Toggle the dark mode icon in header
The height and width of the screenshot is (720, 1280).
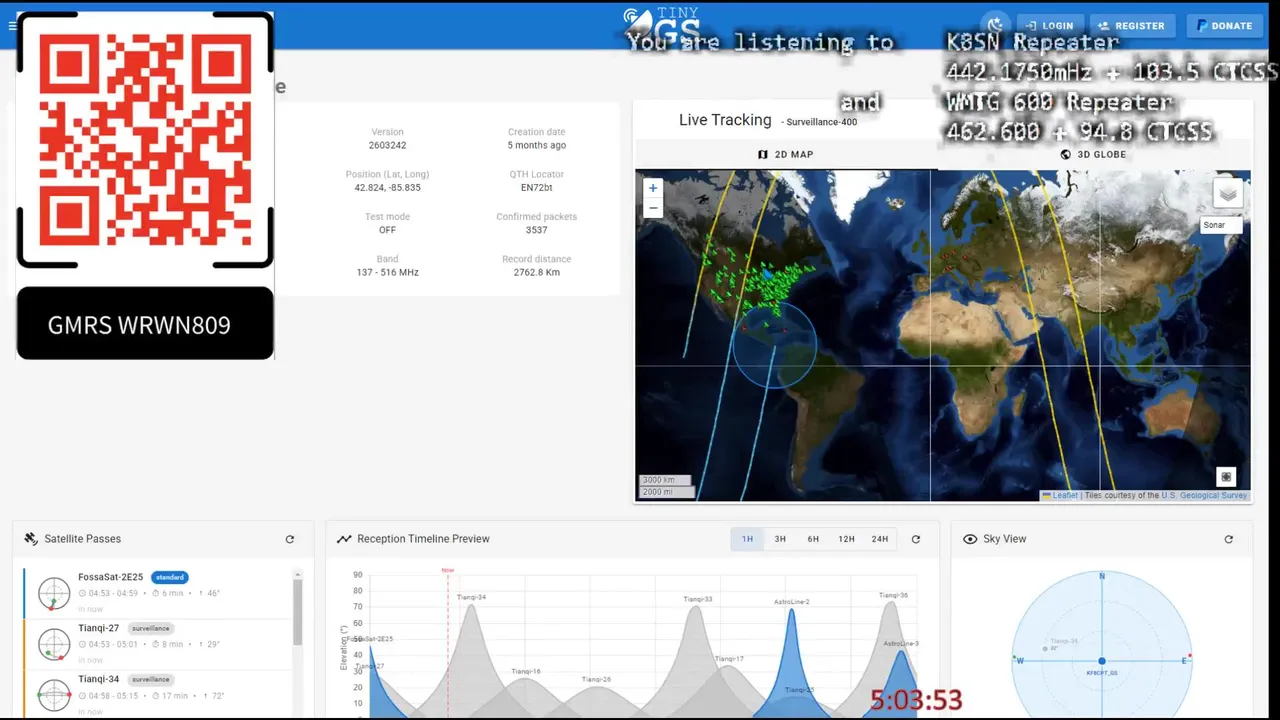pos(995,26)
